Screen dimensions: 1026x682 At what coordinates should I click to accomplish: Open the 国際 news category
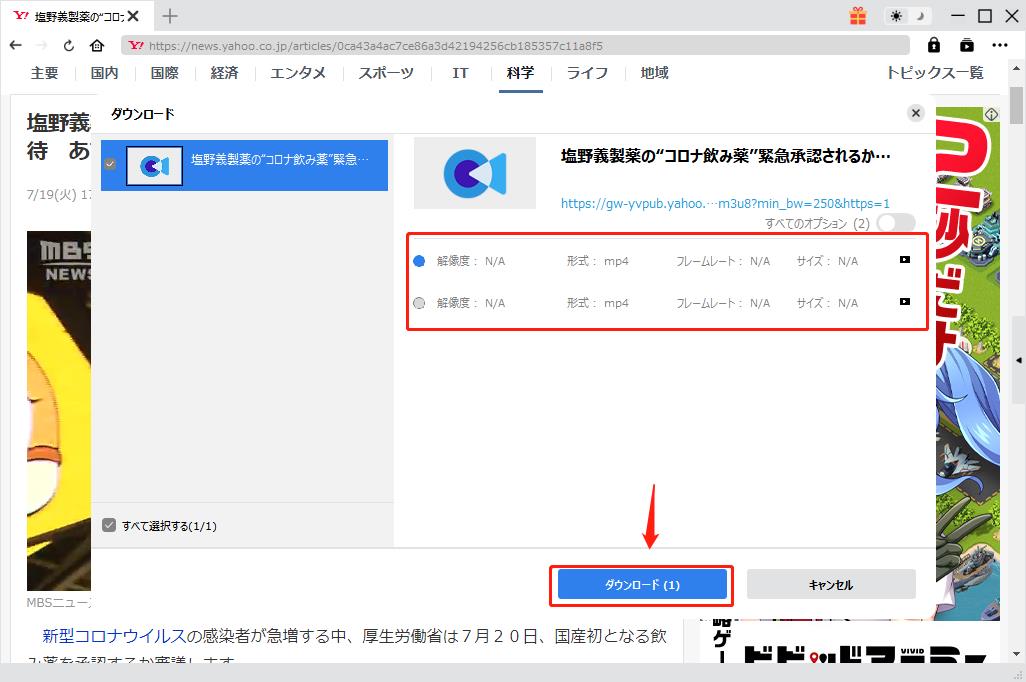164,73
